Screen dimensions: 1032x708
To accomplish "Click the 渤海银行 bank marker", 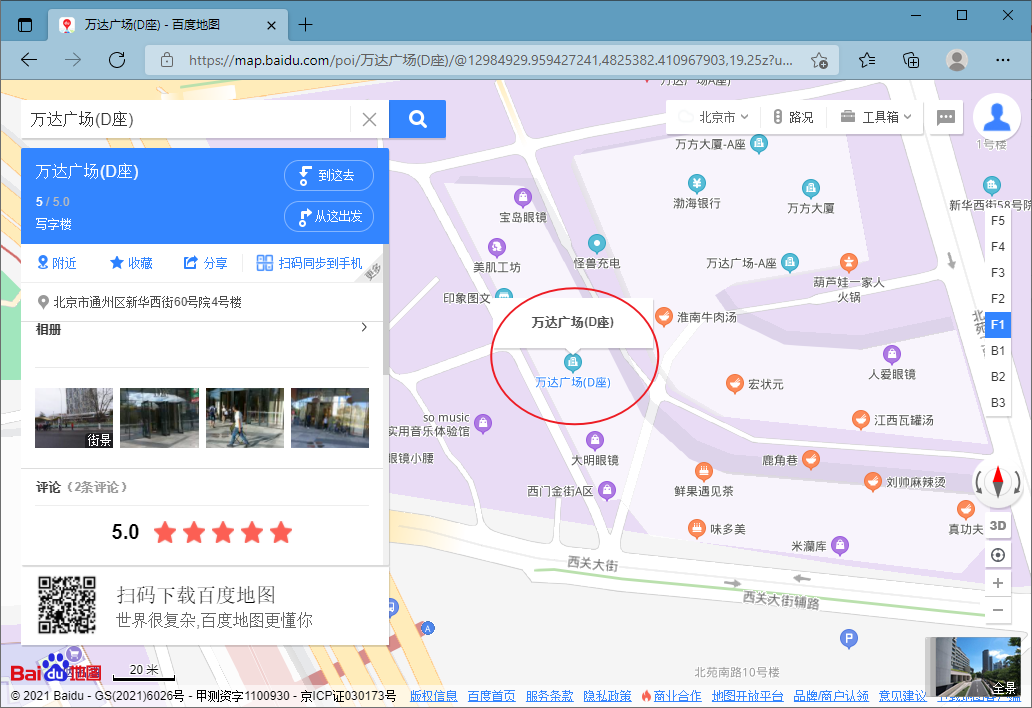I will click(696, 184).
